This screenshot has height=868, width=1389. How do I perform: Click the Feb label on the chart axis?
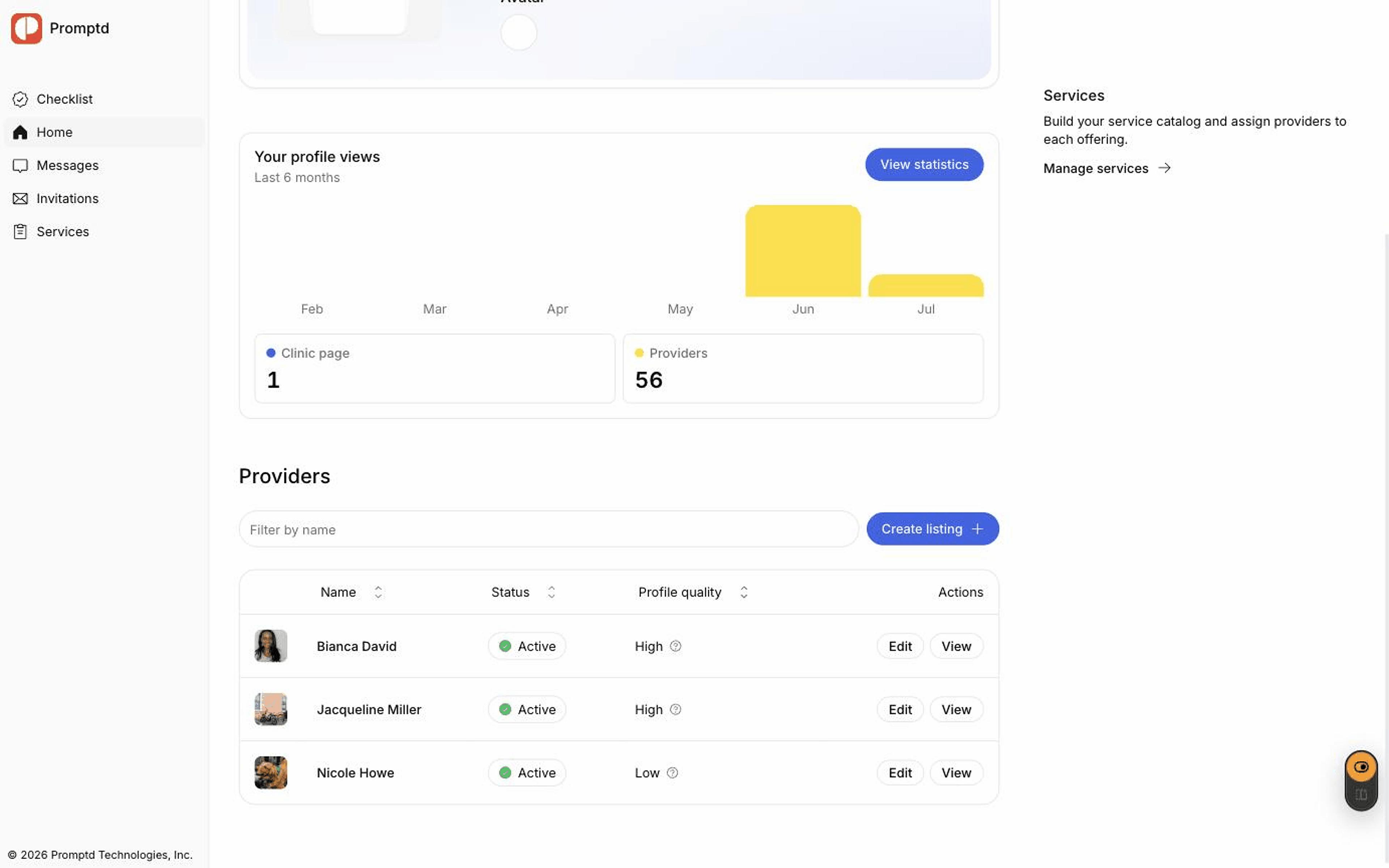(312, 309)
